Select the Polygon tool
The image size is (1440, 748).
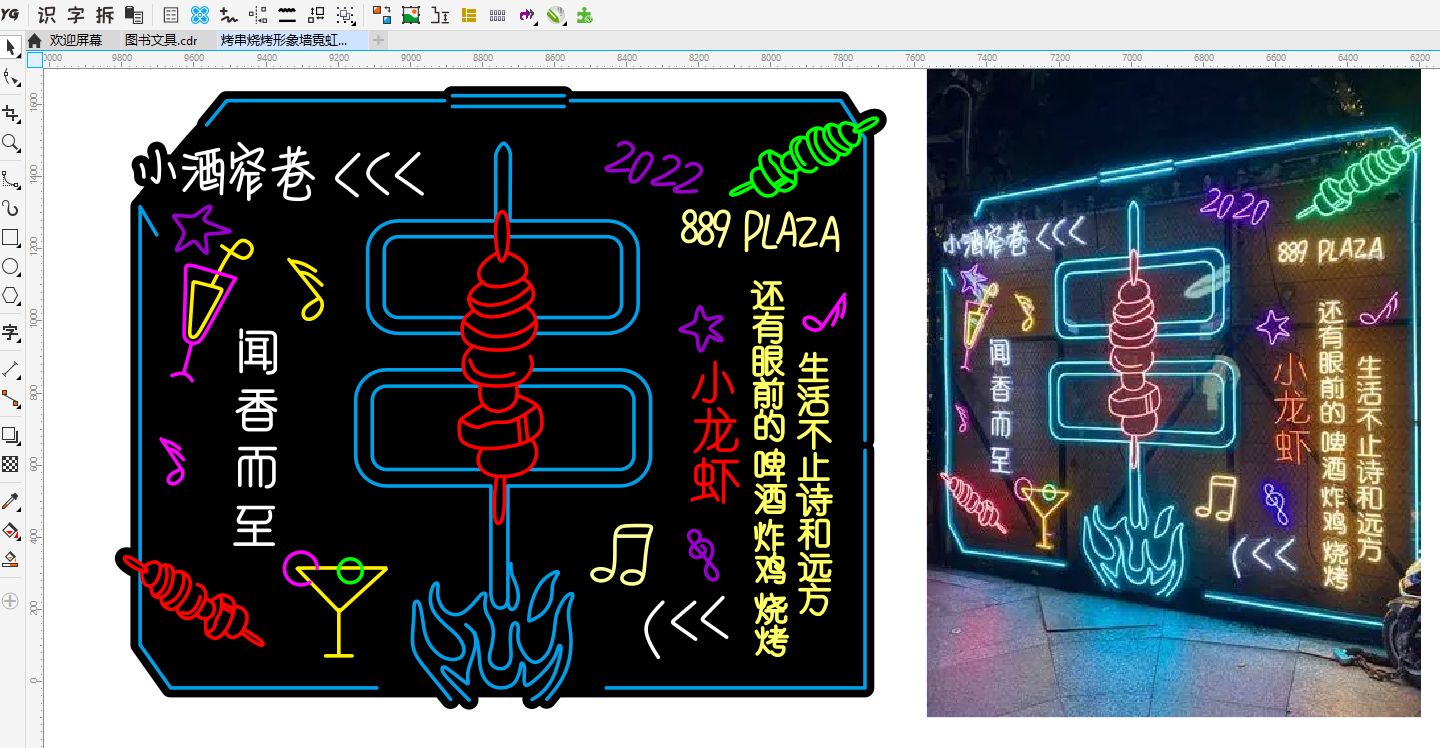[11, 296]
